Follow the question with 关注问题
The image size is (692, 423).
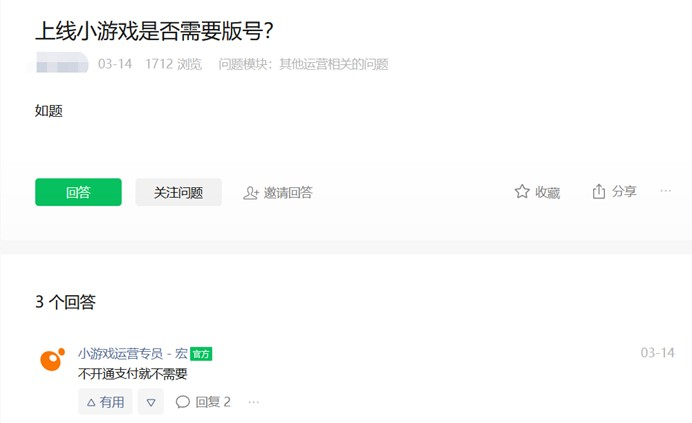click(178, 192)
